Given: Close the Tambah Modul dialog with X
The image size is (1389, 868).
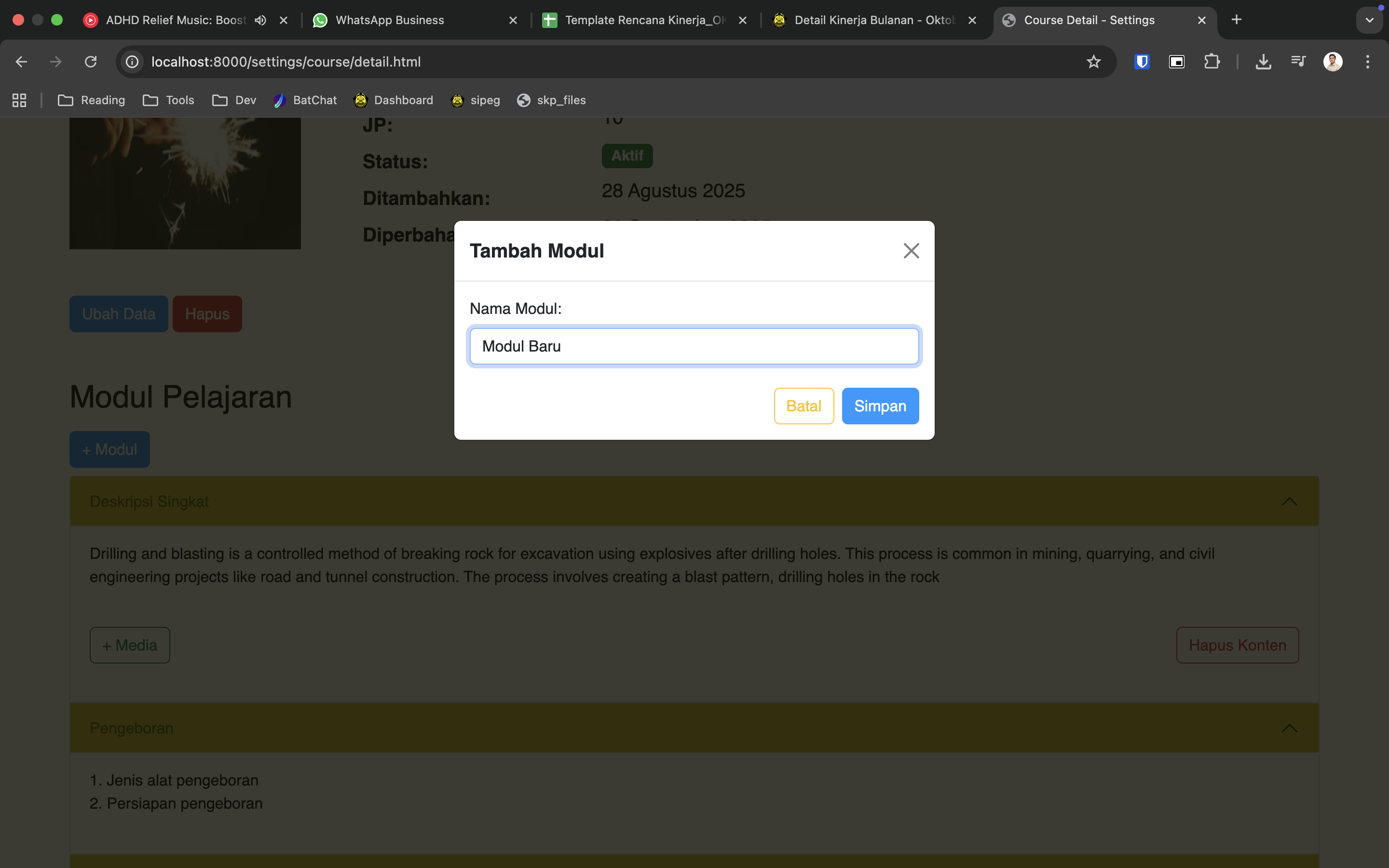Looking at the screenshot, I should click(x=911, y=251).
